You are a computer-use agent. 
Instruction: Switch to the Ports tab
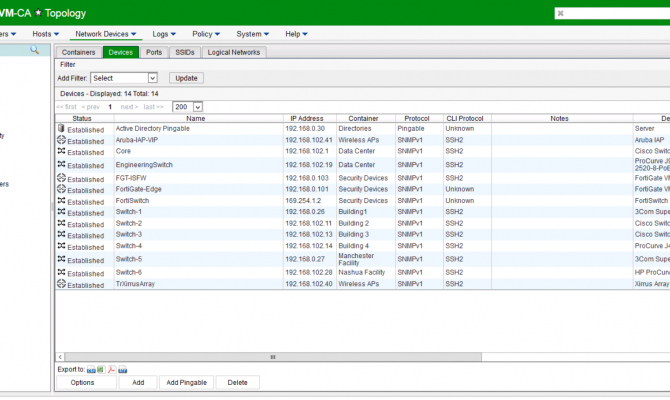[154, 52]
